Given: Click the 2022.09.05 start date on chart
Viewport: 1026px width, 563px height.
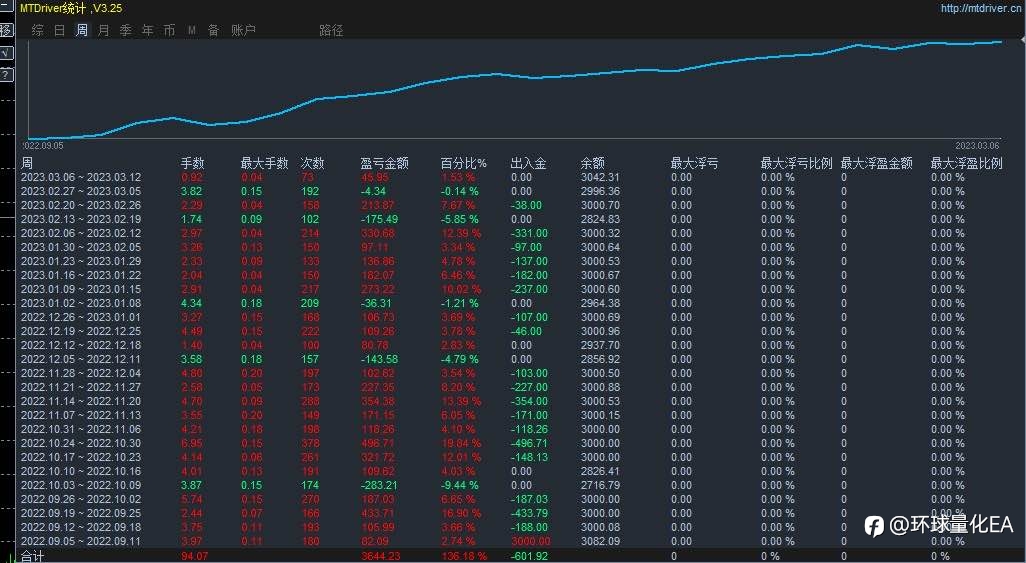Looking at the screenshot, I should 43,145.
